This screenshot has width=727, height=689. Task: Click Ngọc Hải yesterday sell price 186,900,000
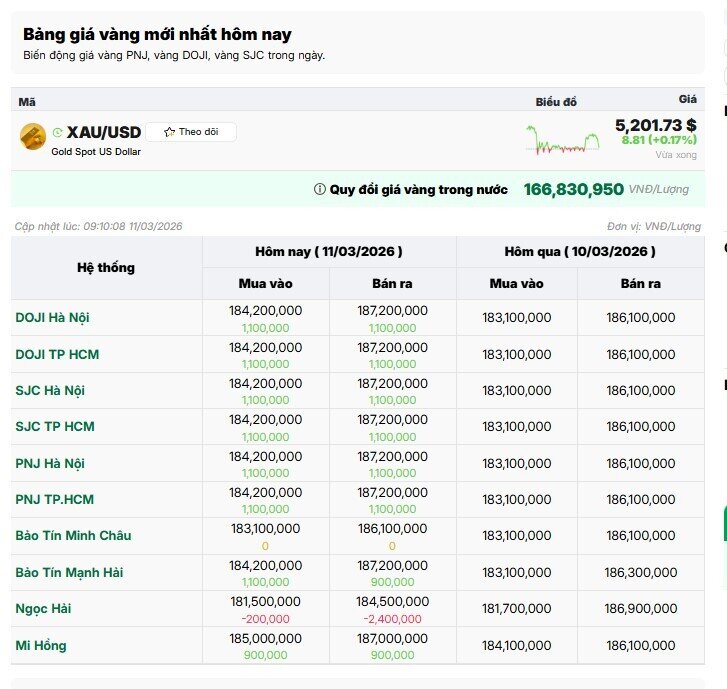coord(641,609)
